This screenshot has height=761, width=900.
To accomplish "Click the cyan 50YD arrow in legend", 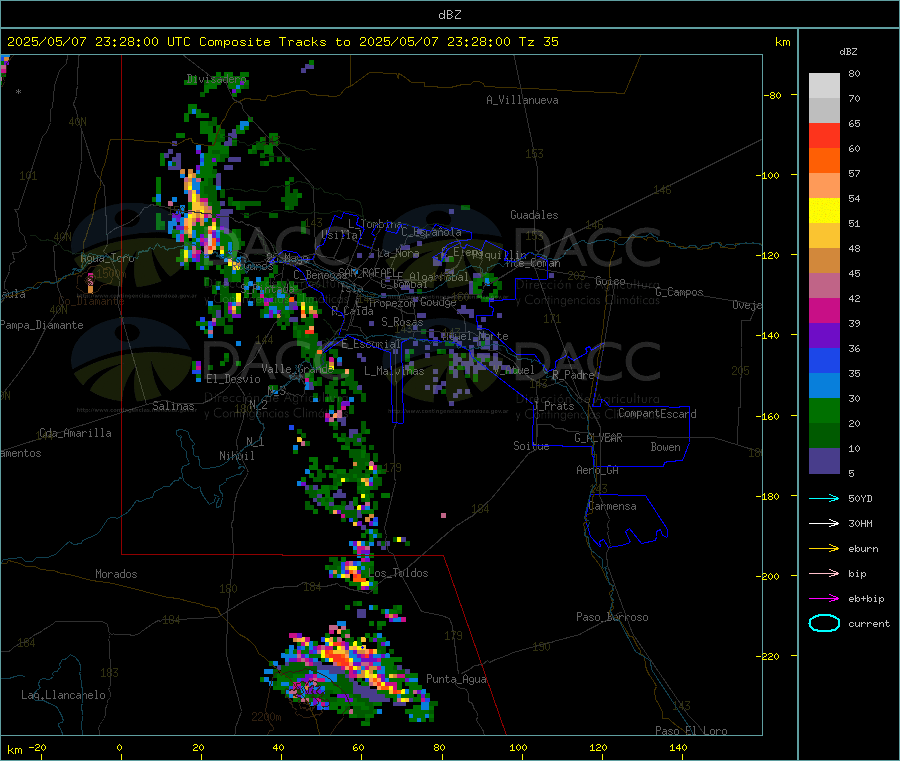I will click(824, 498).
